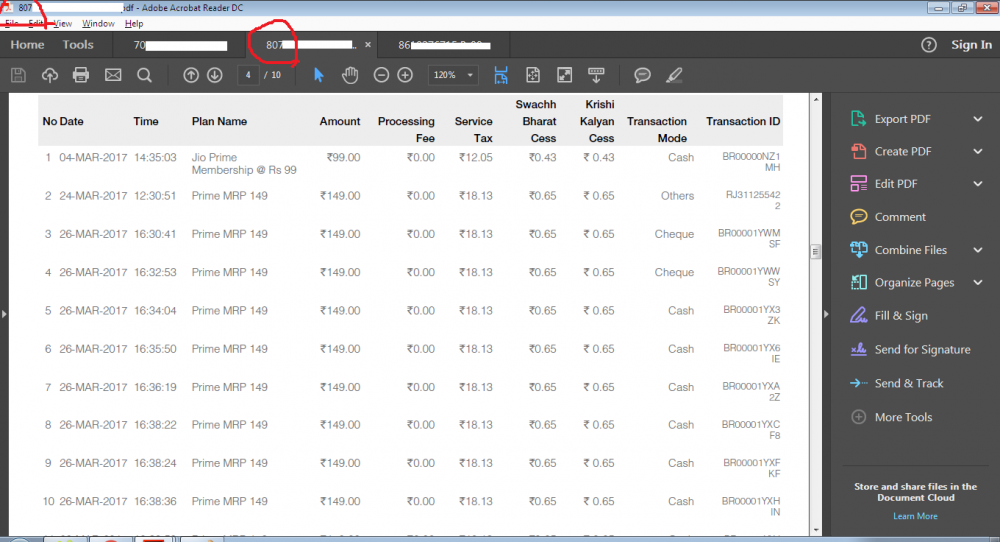Click the Print file icon
Screen dimensions: 1000x542
click(x=81, y=75)
